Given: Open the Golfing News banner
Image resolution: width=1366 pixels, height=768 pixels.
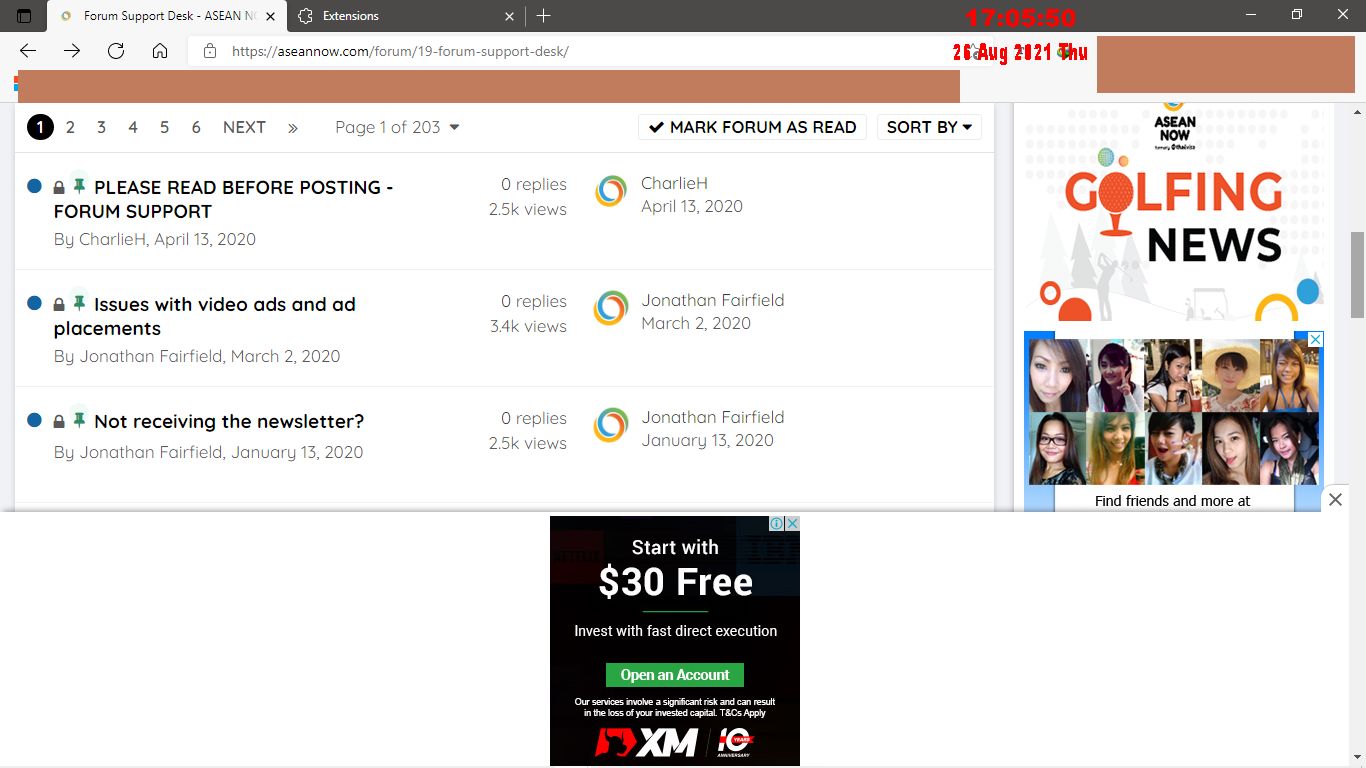Looking at the screenshot, I should (1174, 212).
